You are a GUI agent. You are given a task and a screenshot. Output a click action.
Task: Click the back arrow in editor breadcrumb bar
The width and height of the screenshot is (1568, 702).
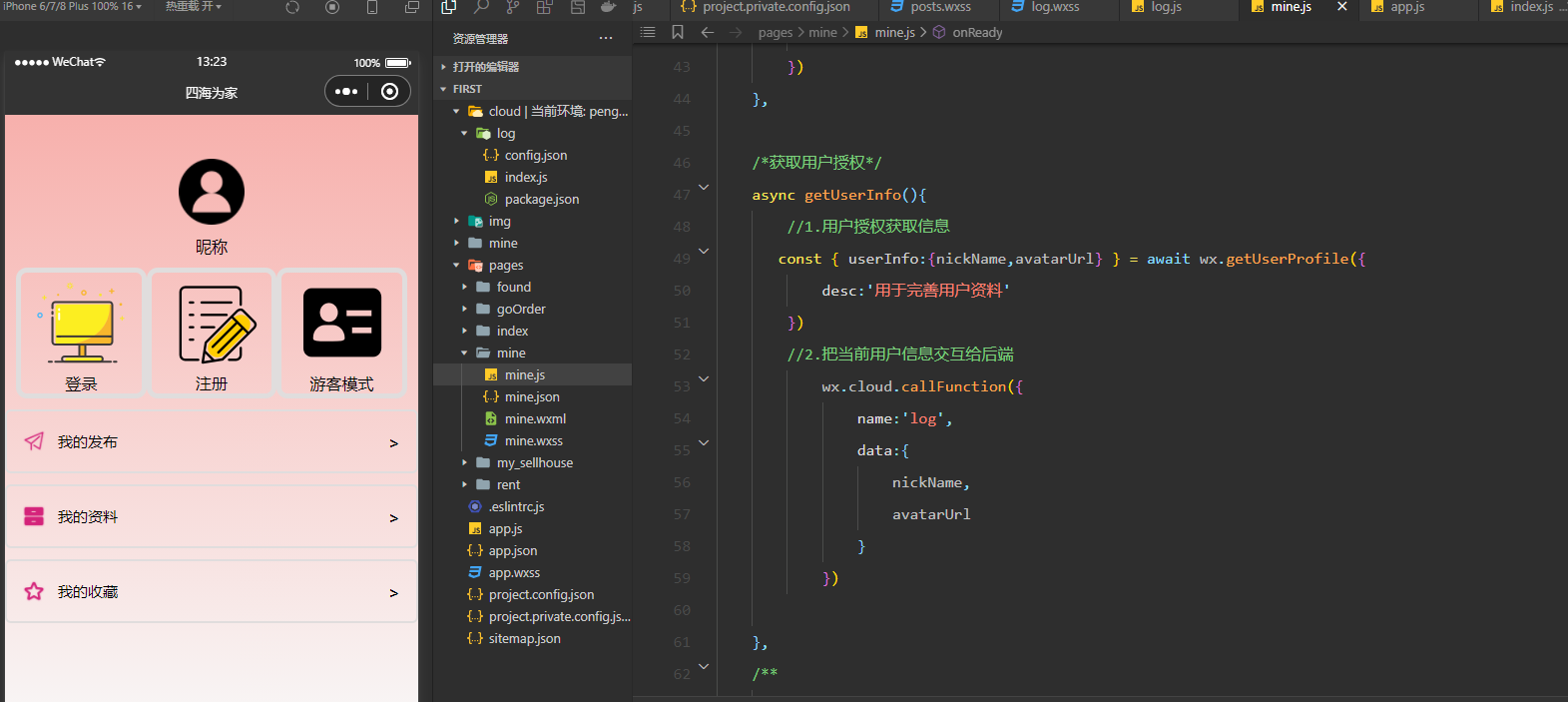[x=708, y=32]
